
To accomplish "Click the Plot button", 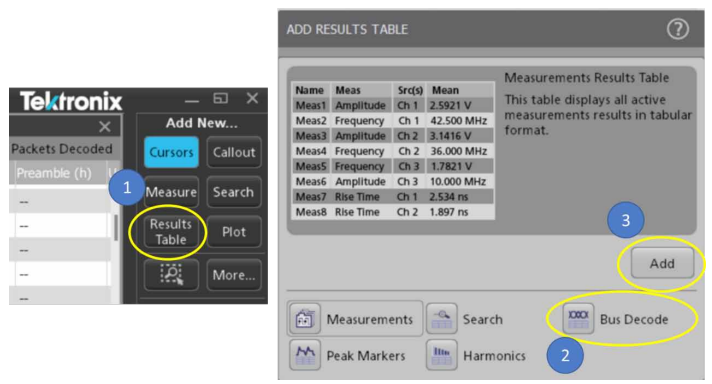I will [234, 232].
